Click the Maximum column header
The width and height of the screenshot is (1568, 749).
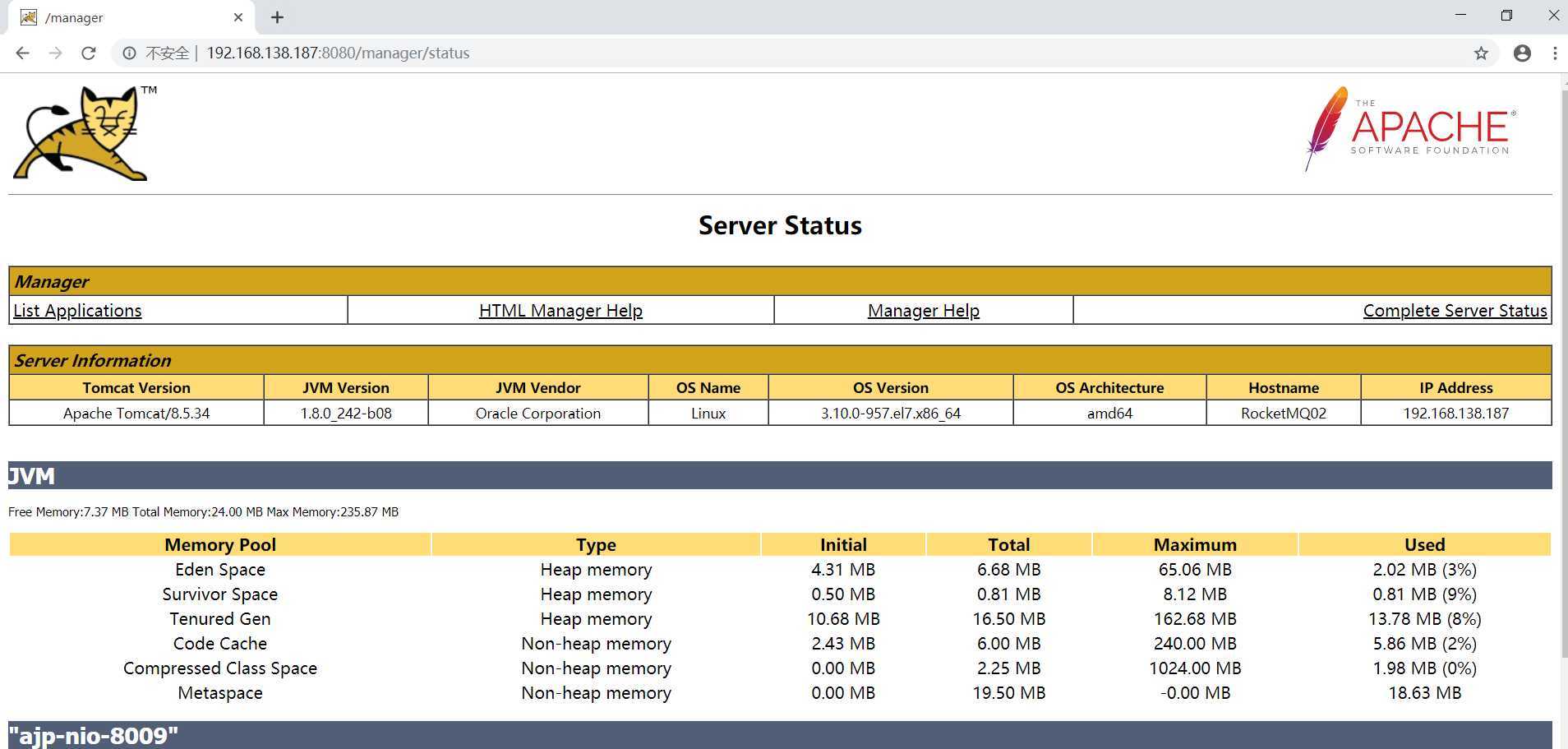pos(1195,544)
